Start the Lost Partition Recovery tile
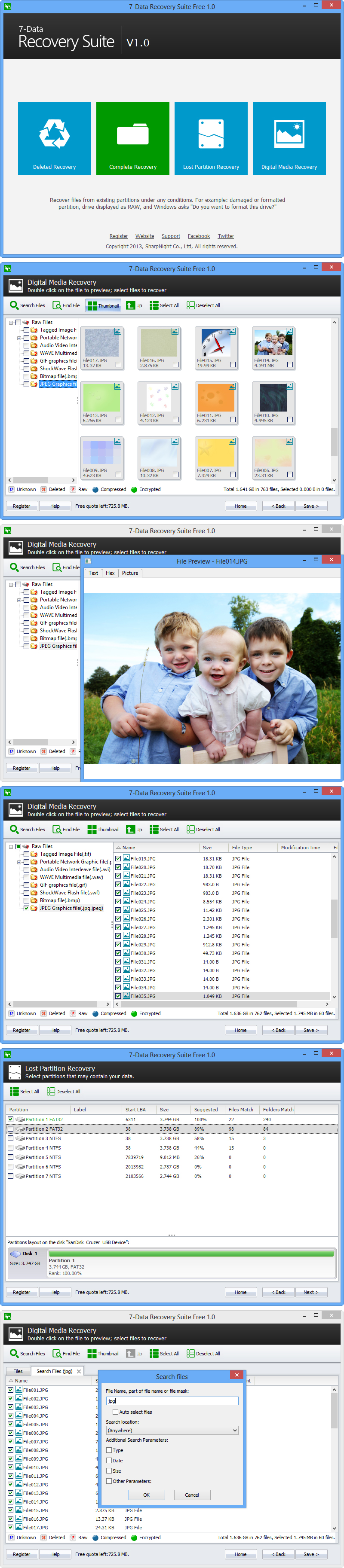This screenshot has height=1568, width=344. click(211, 138)
